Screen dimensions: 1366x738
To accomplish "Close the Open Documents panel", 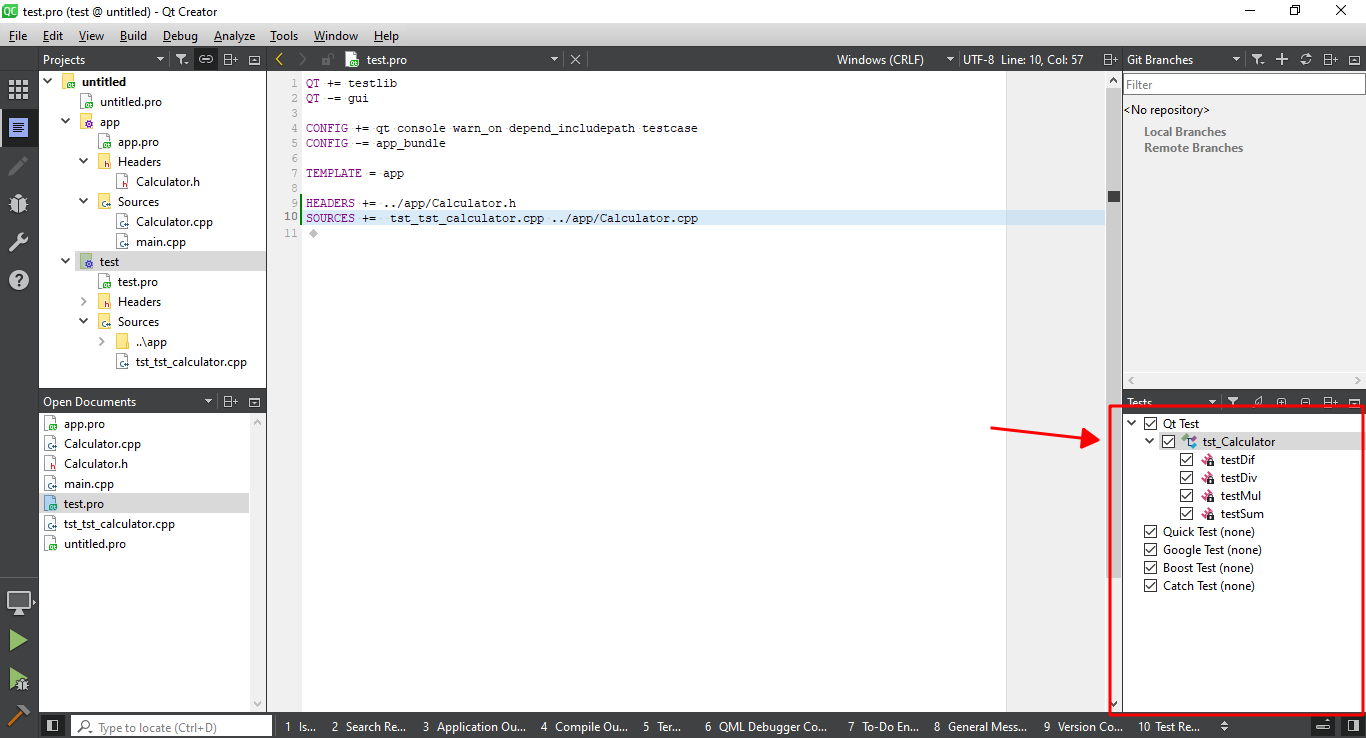I will coord(254,402).
